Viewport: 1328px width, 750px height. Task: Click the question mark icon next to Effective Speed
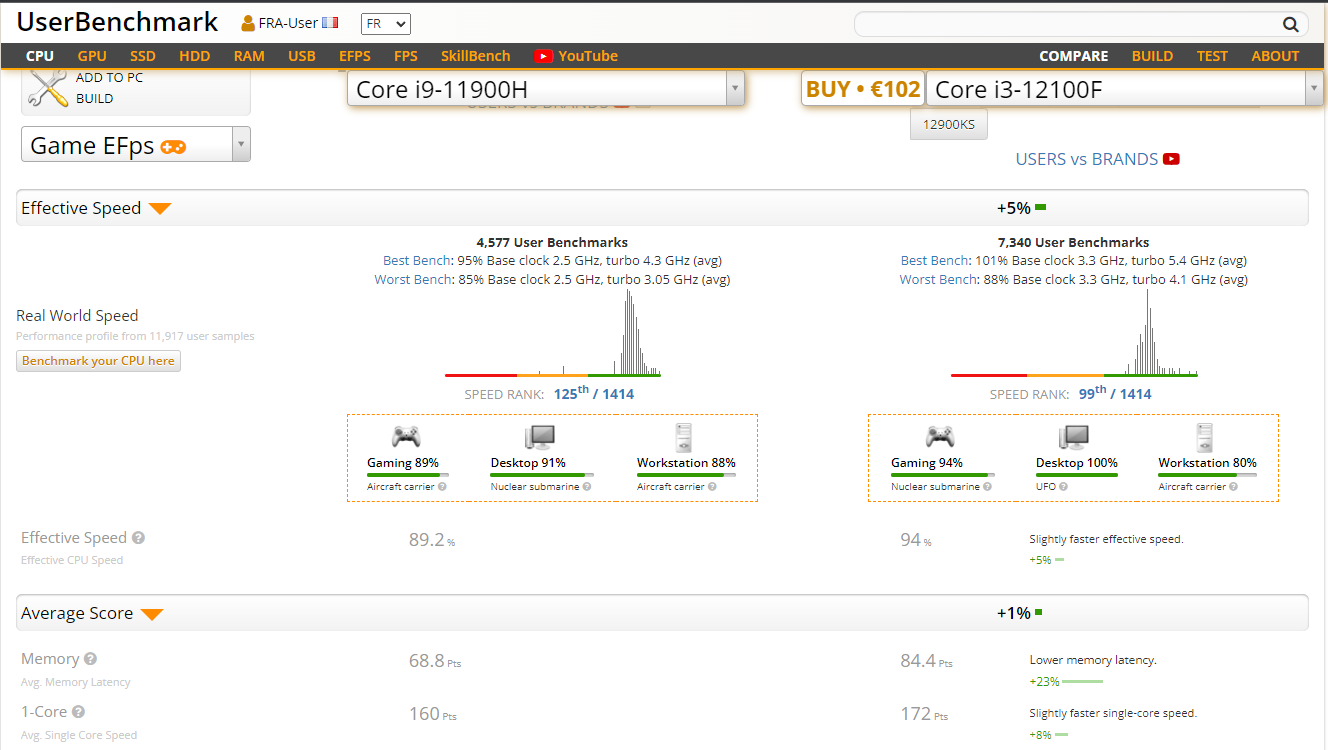pos(139,538)
